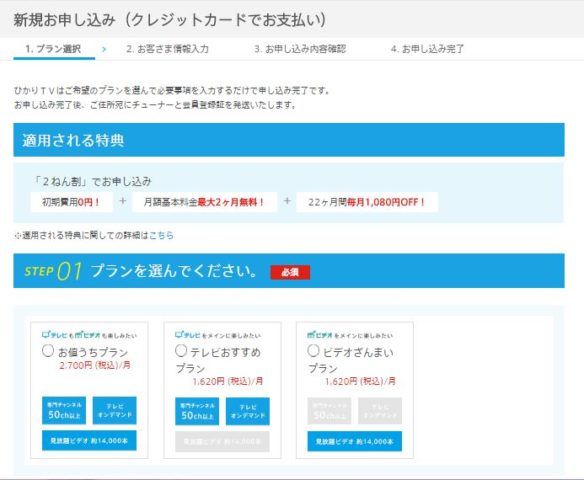Click 見放題ビデオ 約14,000本 badge in ビデオざんまいプラン
This screenshot has width=584, height=480.
pyautogui.click(x=355, y=441)
